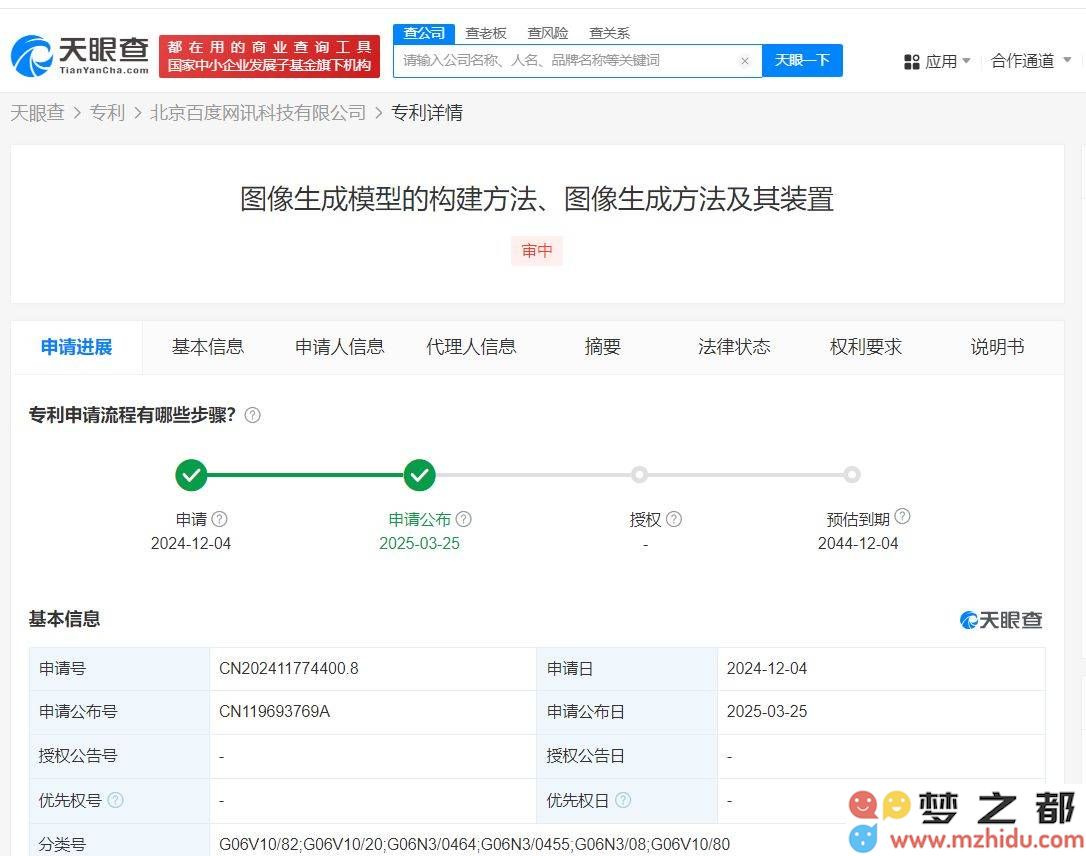Select the 查风险 search tab
The image size is (1086, 856).
[x=548, y=33]
